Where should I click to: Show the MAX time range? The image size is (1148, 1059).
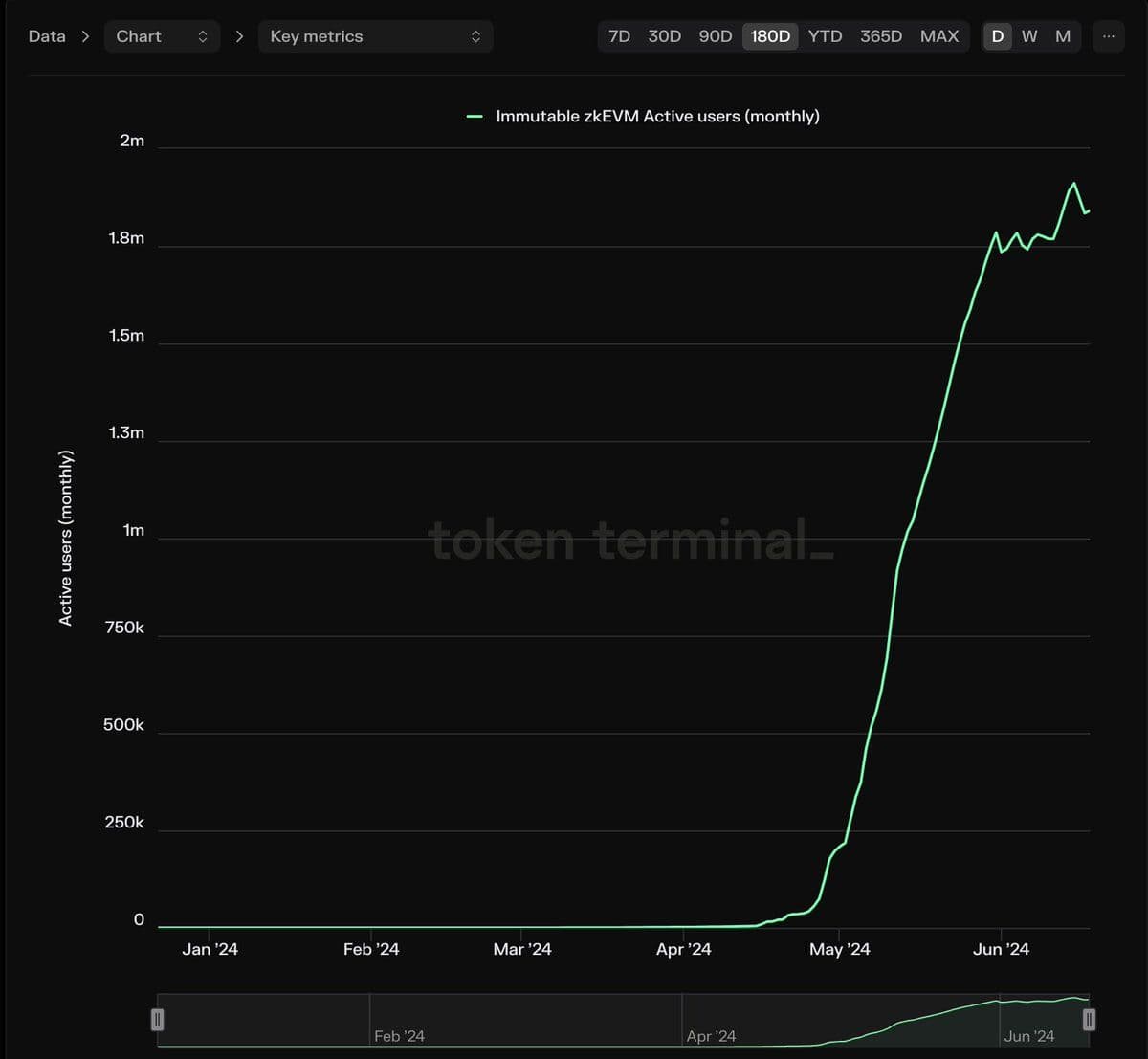[x=938, y=36]
